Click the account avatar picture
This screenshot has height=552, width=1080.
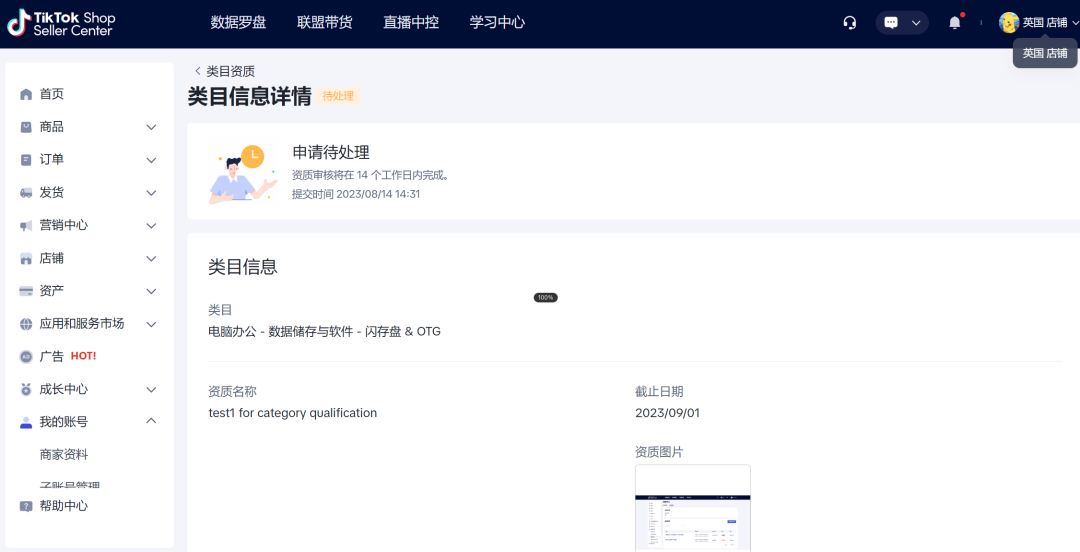[1009, 23]
